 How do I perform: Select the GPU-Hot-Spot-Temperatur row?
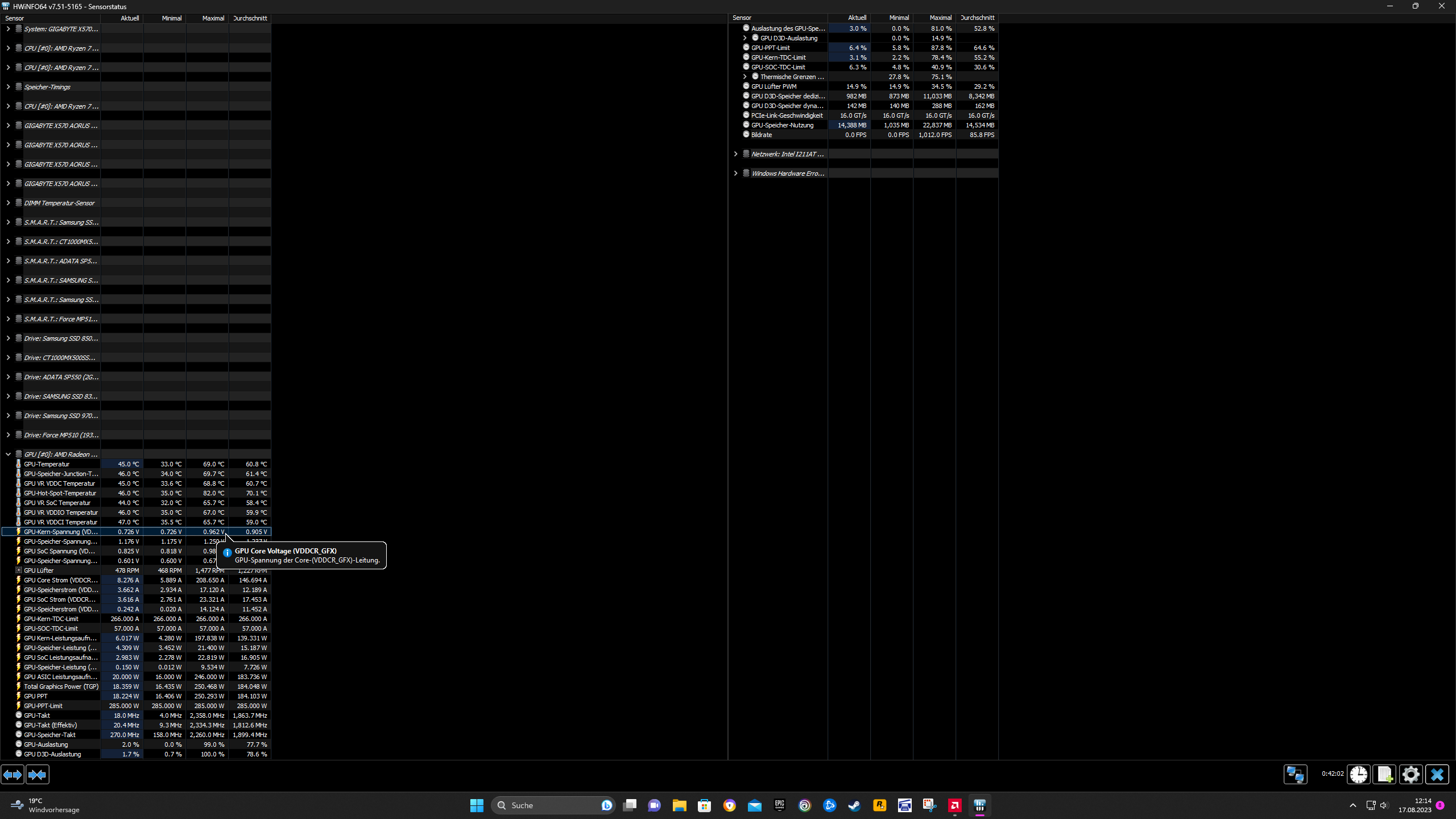(60, 493)
